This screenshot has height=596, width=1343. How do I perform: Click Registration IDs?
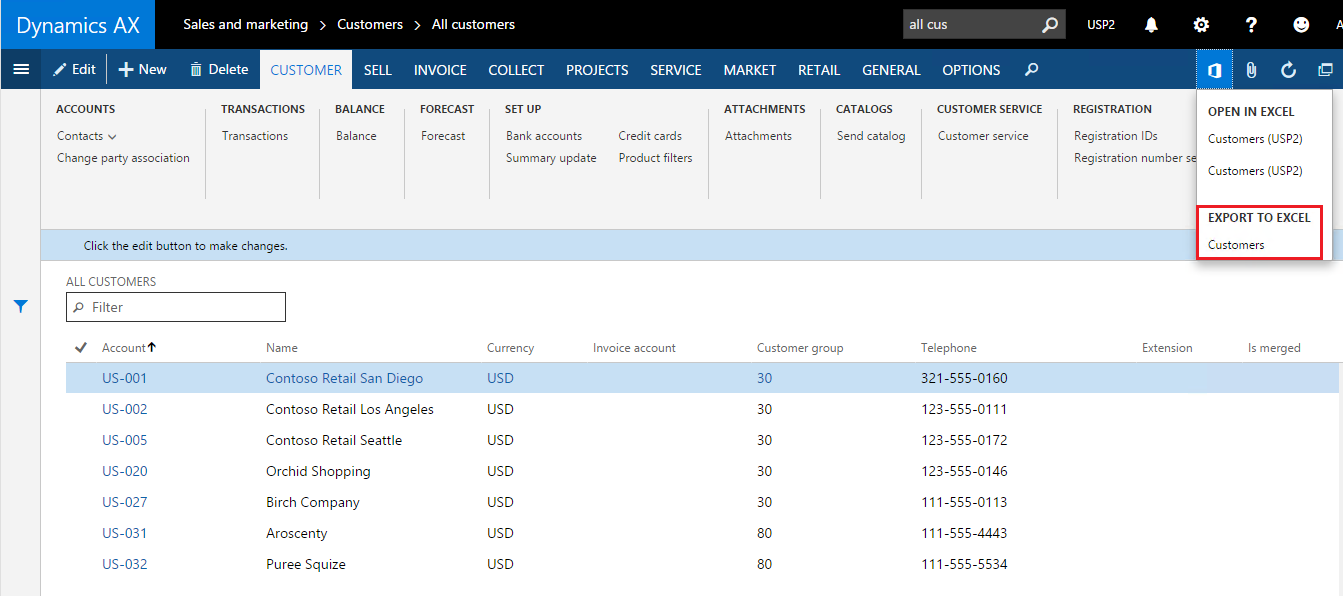click(x=1116, y=136)
